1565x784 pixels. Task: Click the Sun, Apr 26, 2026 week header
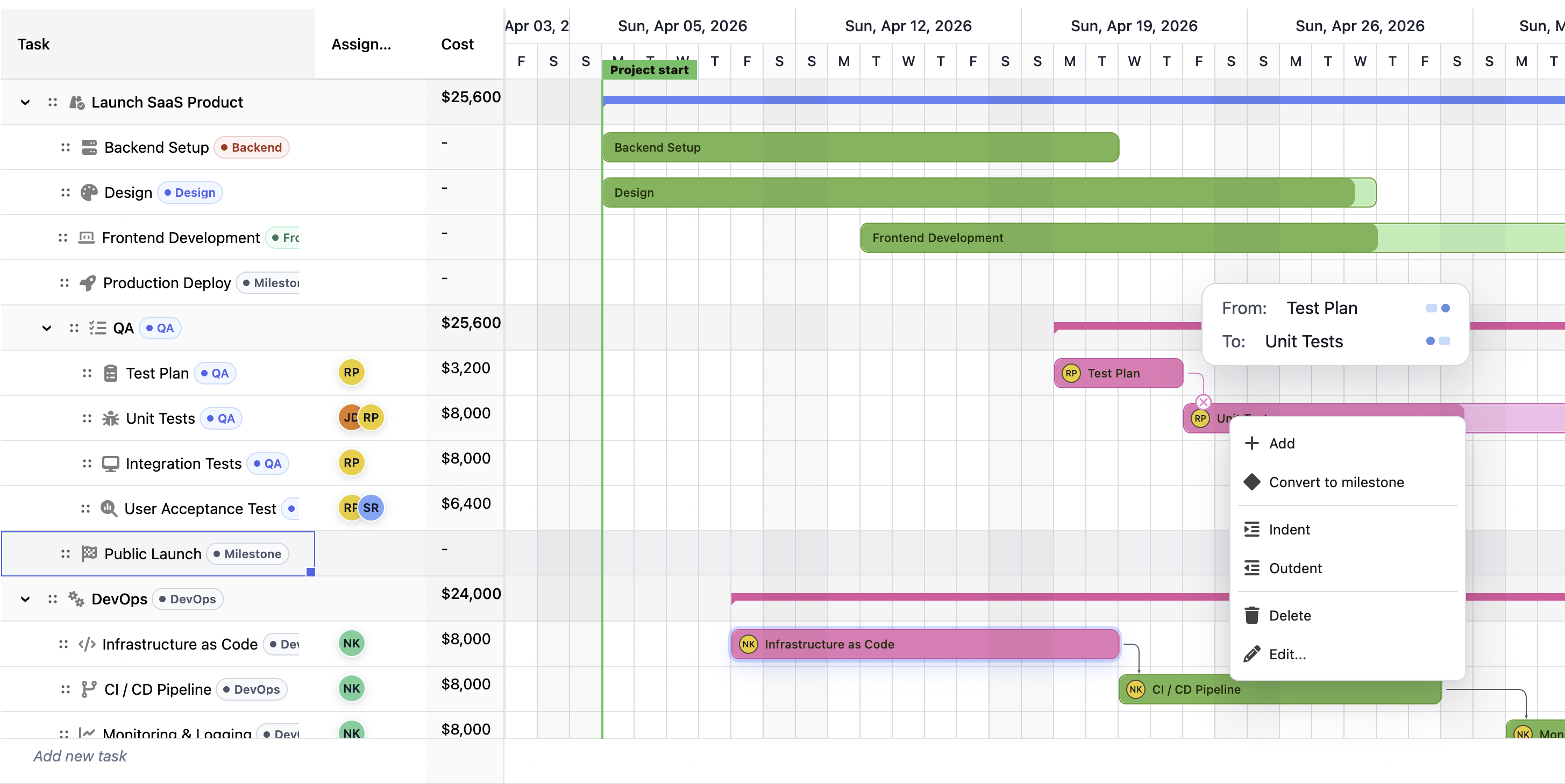tap(1360, 26)
